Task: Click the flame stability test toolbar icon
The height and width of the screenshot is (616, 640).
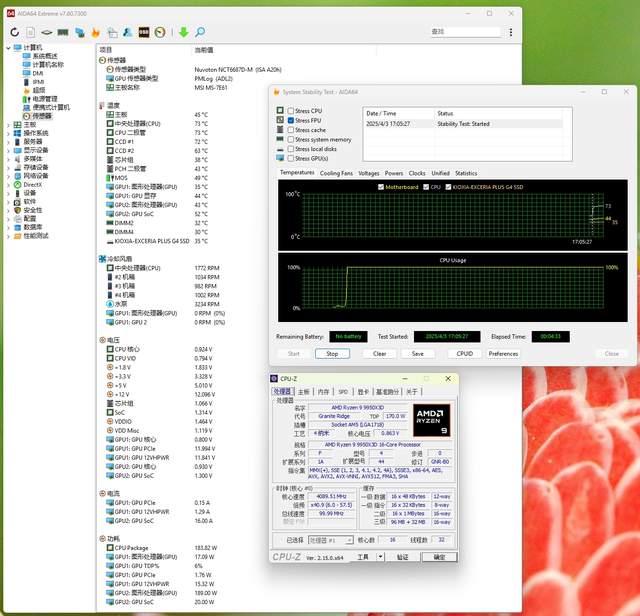Action: pos(96,32)
